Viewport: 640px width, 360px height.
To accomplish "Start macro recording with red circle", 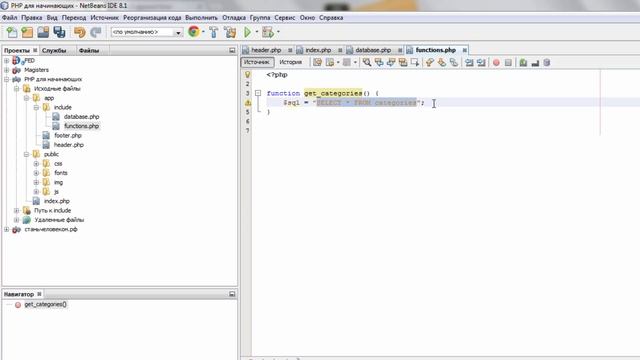I will tap(496, 62).
